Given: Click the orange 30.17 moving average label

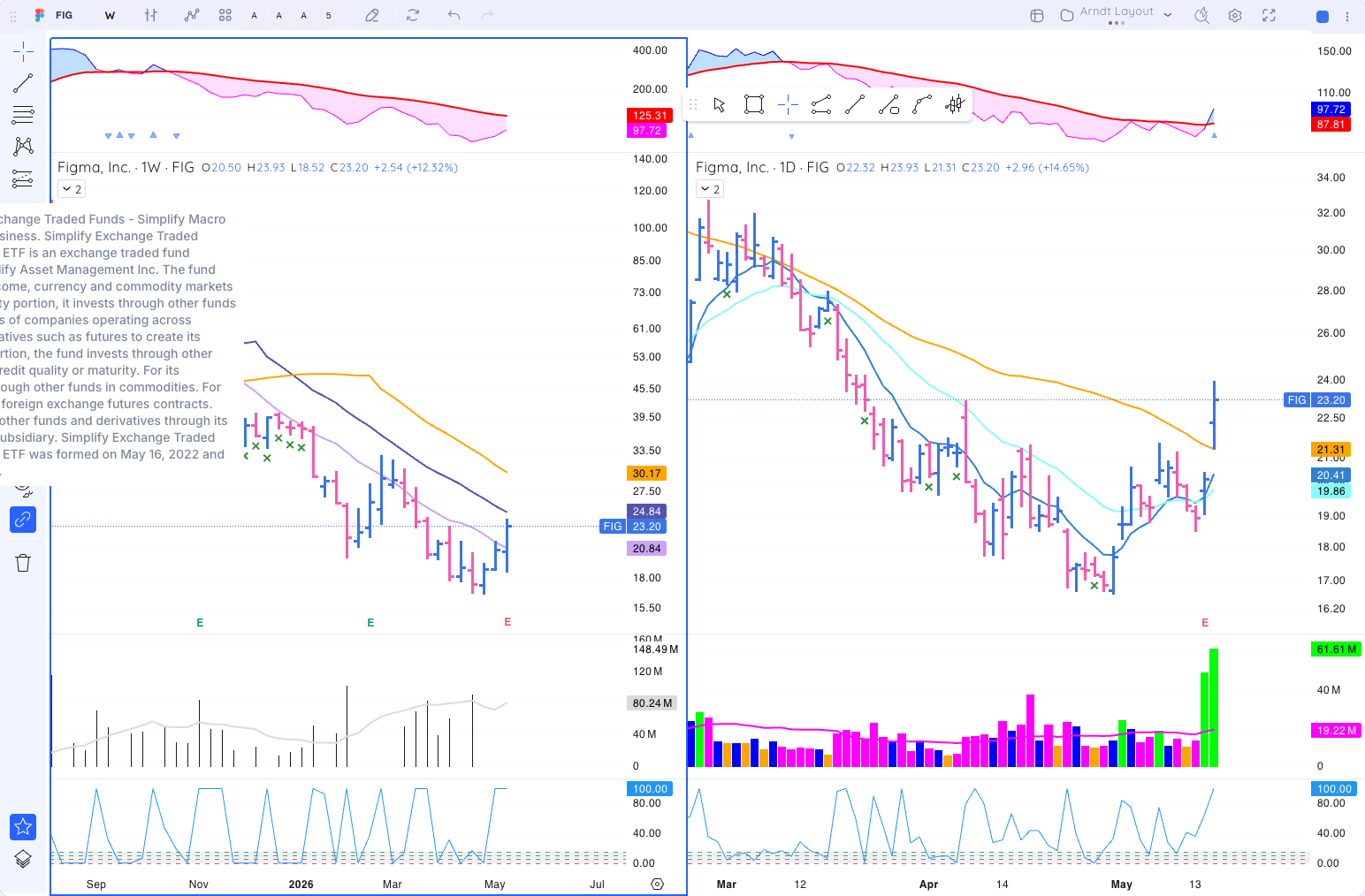Looking at the screenshot, I should (x=646, y=474).
